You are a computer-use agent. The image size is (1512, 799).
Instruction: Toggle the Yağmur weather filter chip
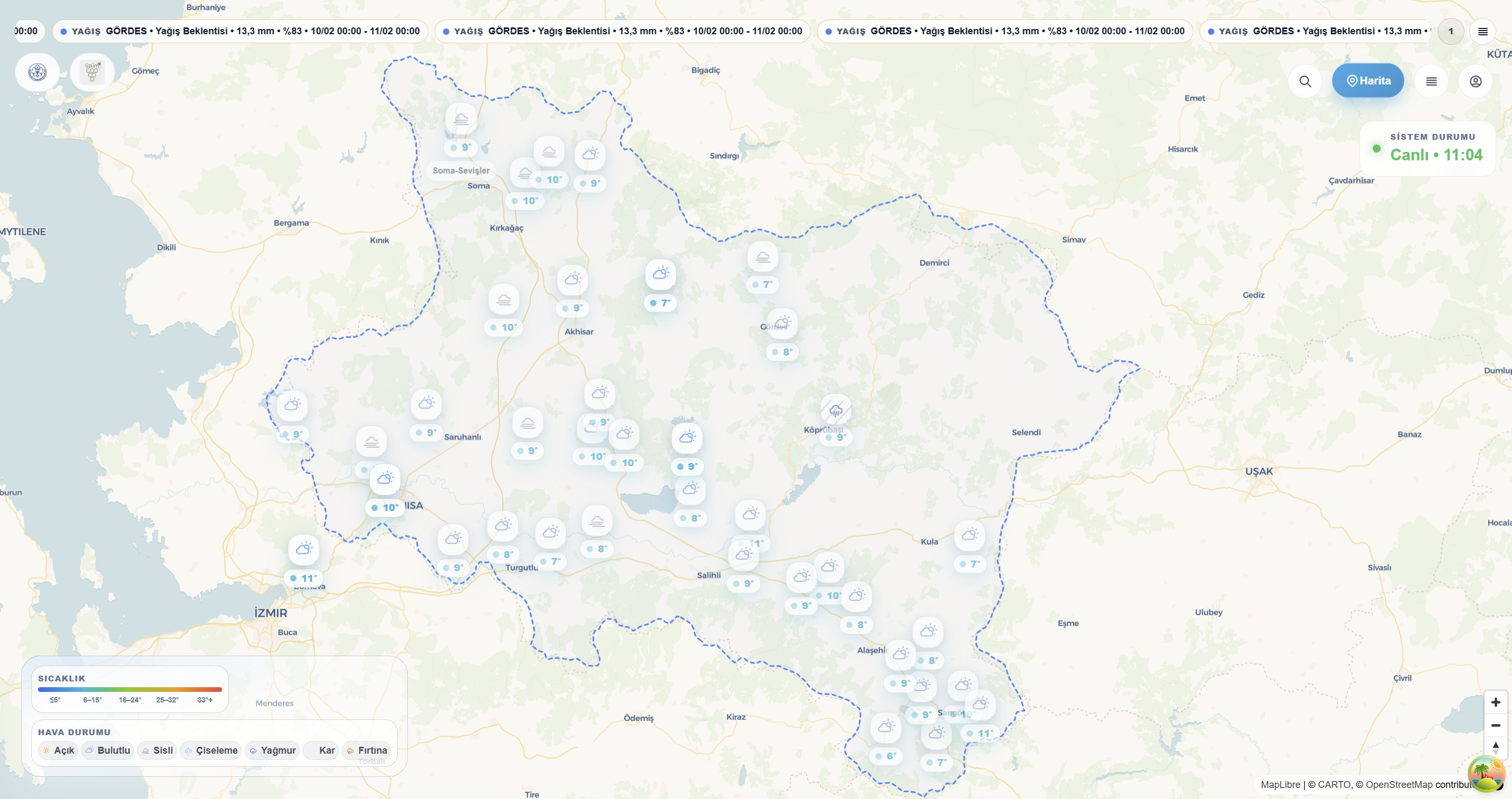coord(272,750)
